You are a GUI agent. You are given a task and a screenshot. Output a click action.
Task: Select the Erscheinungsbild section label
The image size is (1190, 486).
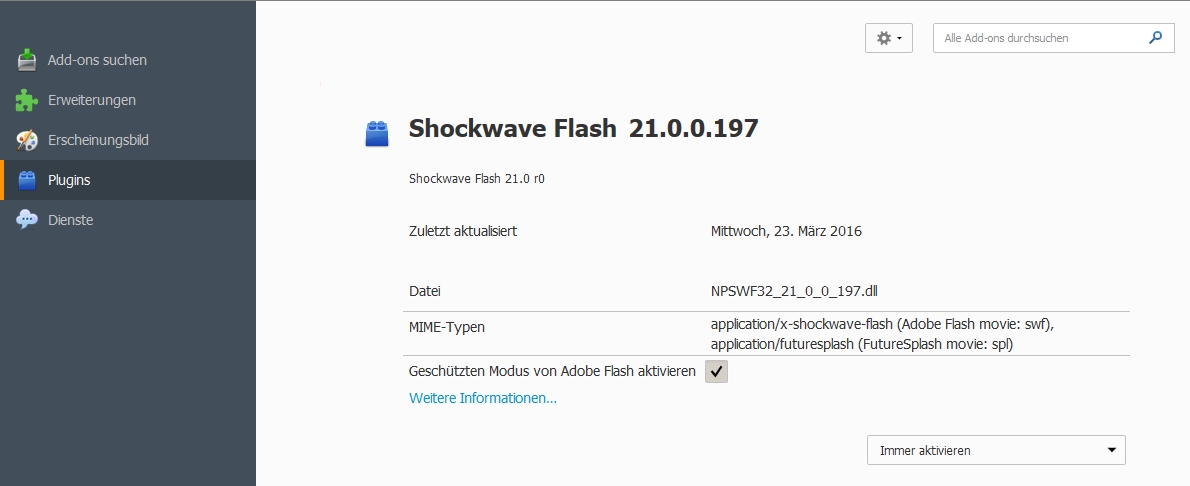click(x=98, y=140)
